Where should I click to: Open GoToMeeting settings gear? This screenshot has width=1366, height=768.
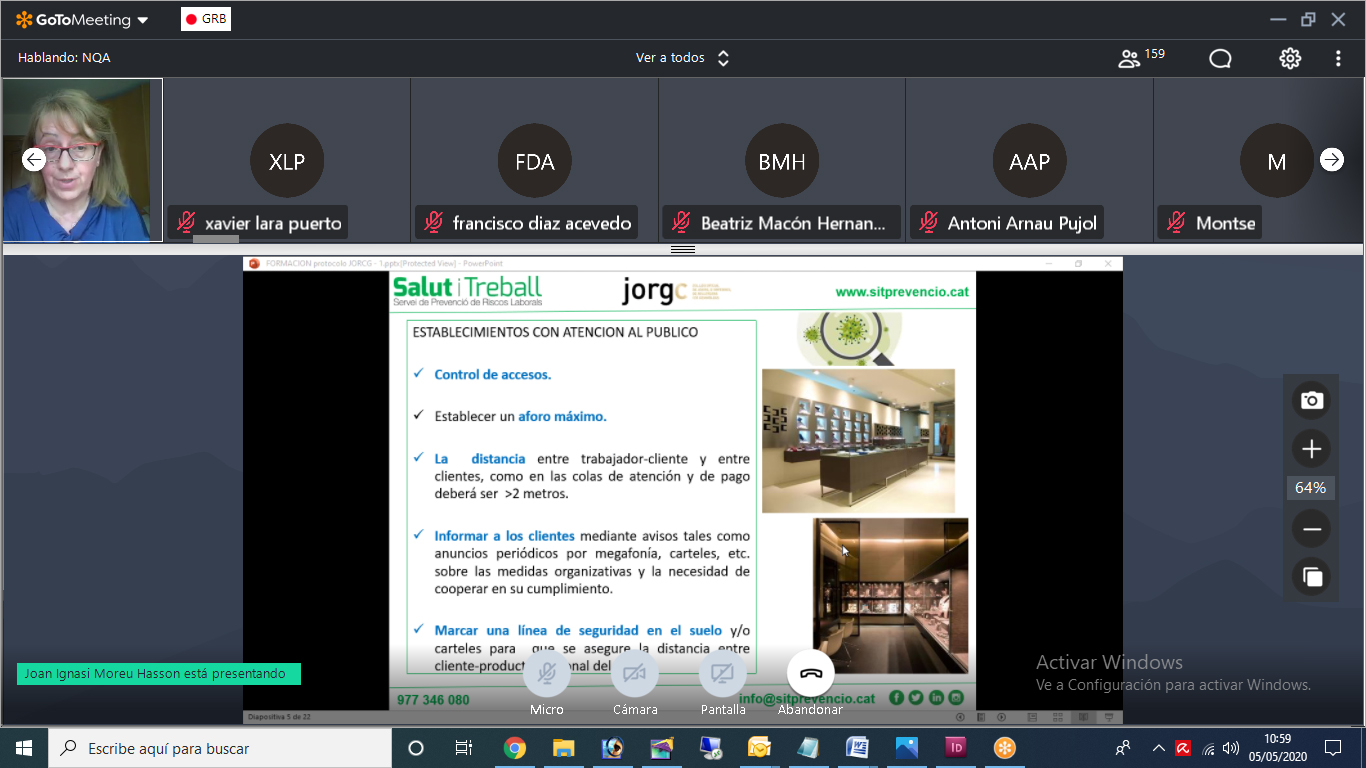tap(1290, 58)
